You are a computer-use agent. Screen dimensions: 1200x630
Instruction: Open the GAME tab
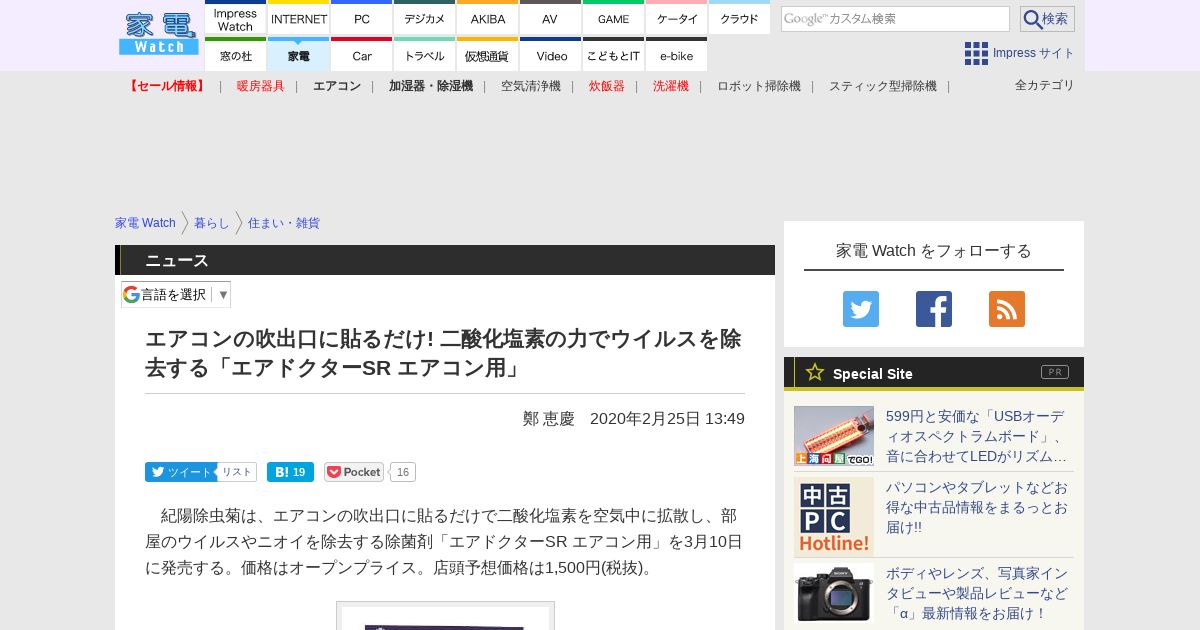point(614,19)
